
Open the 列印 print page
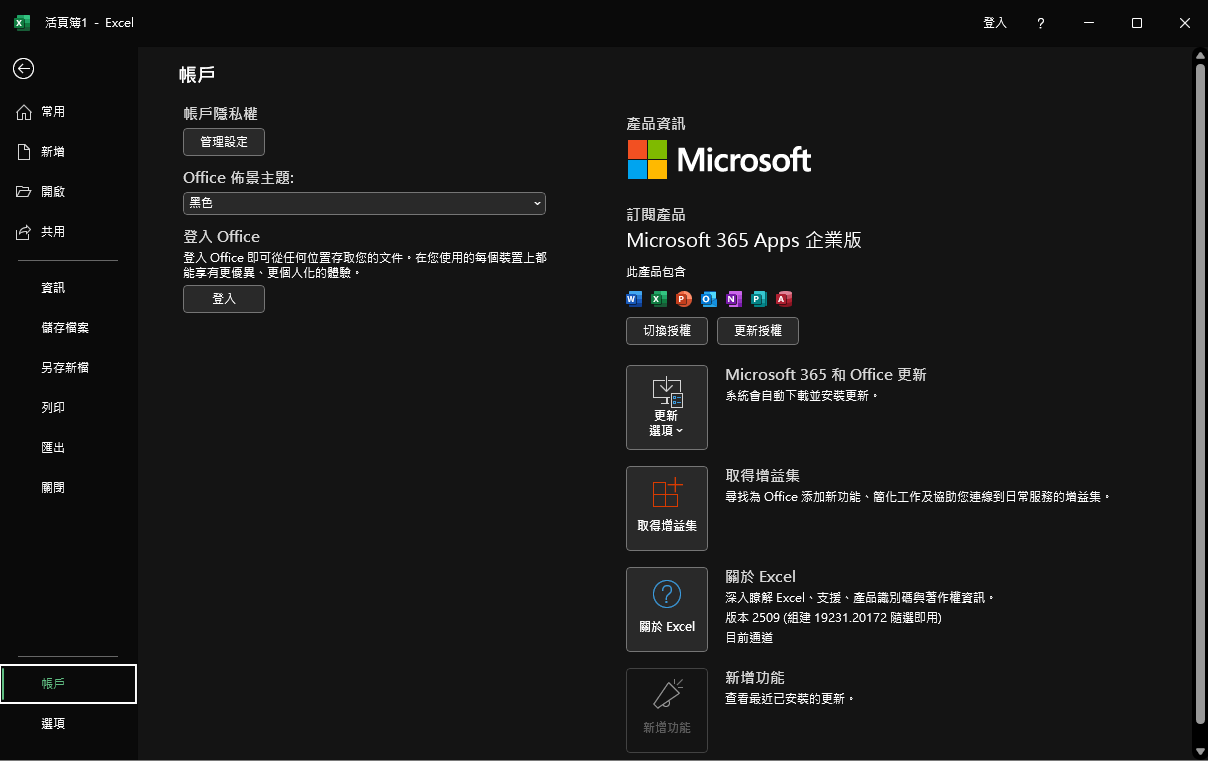(x=53, y=408)
